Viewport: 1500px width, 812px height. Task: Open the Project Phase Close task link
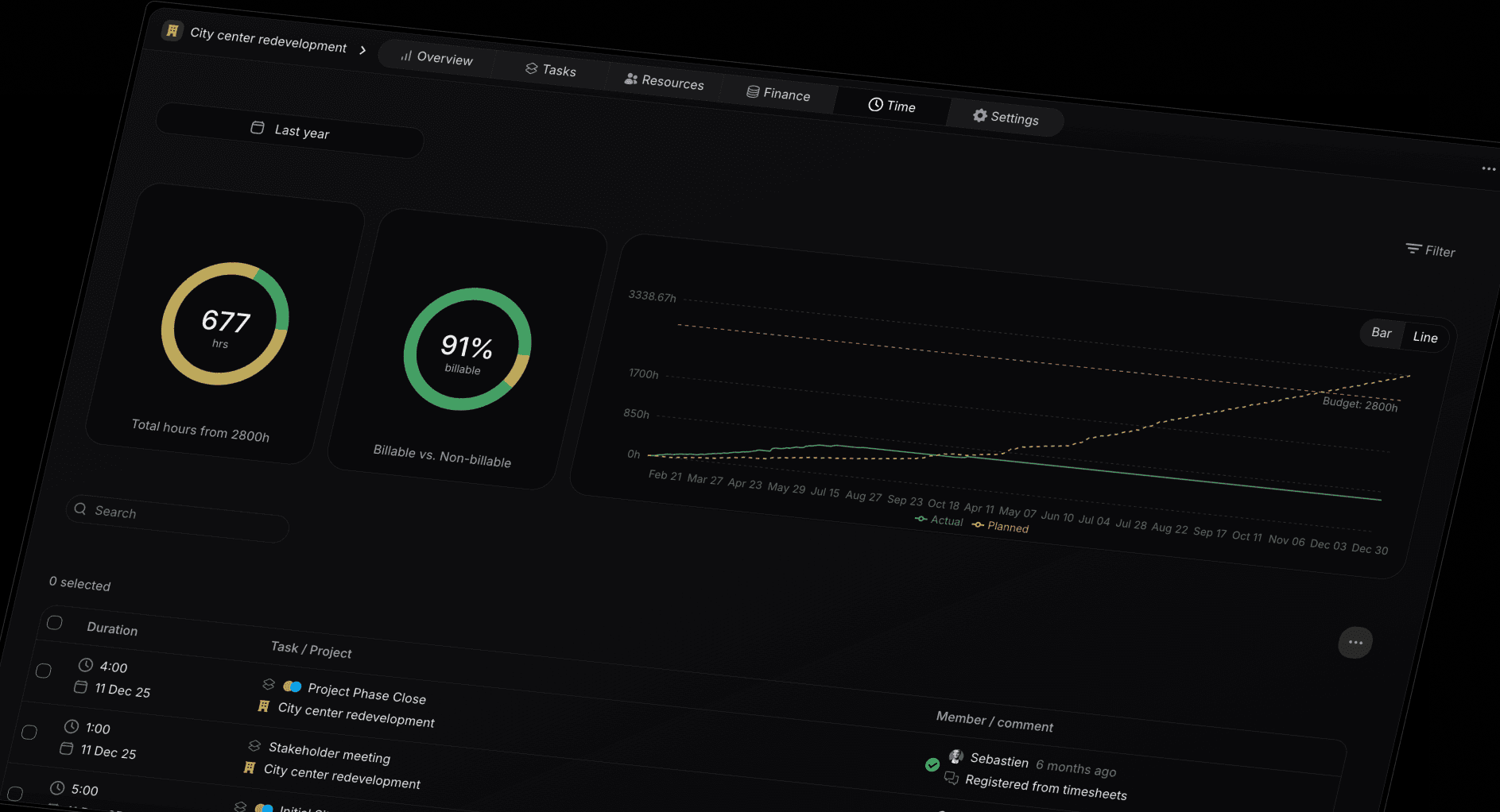click(x=366, y=693)
